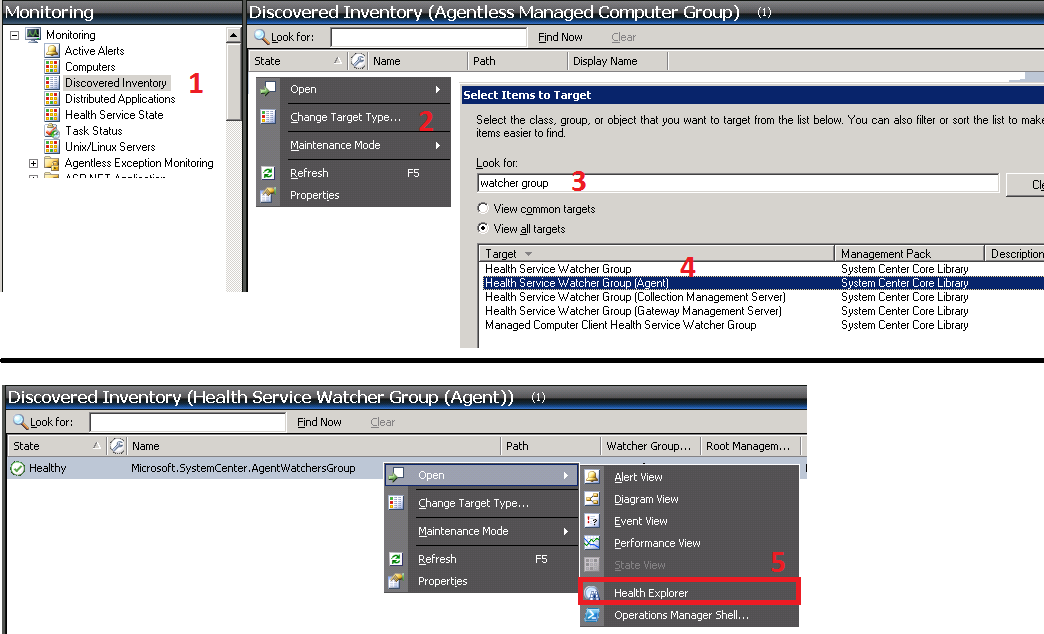The image size is (1044, 634).
Task: Click the Unix/Linux Servers grid icon
Action: click(x=52, y=147)
